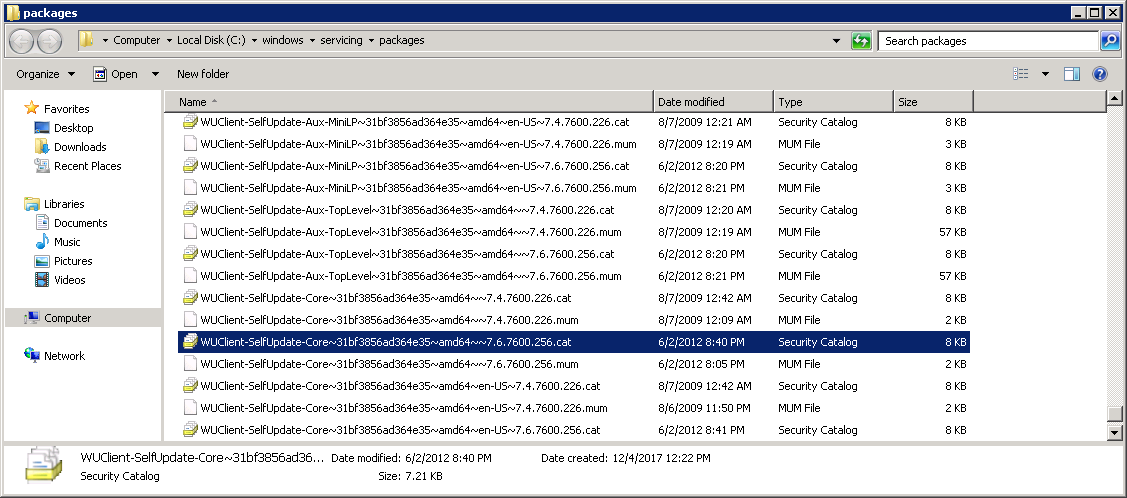The height and width of the screenshot is (498, 1127).
Task: Click the Favorites star icon
Action: pos(32,109)
